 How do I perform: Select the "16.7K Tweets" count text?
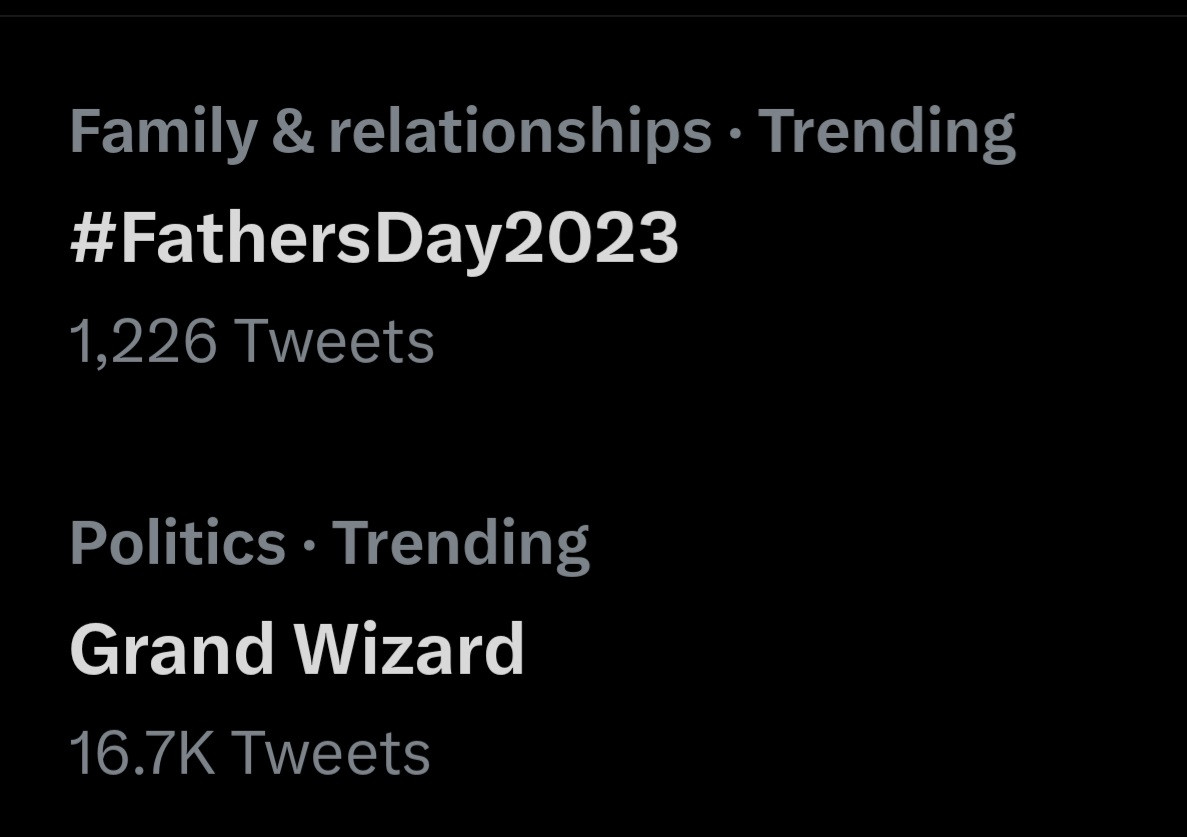[250, 753]
